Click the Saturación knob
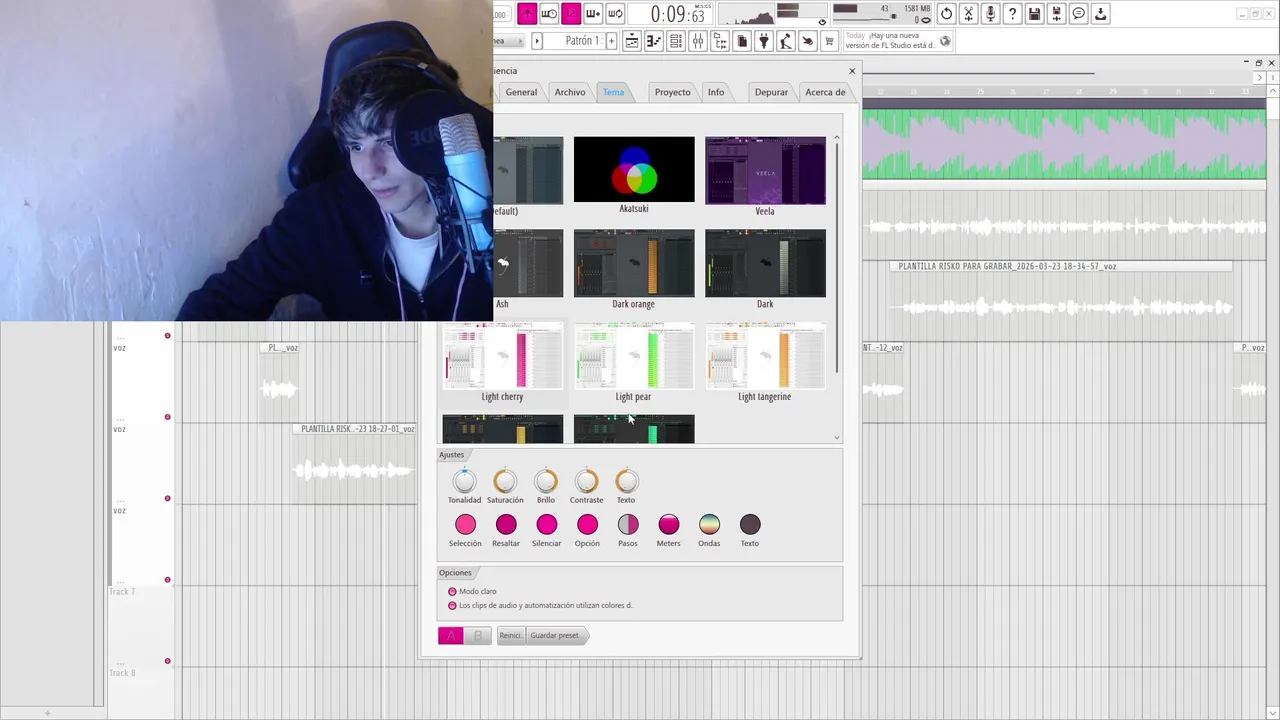 coord(505,482)
